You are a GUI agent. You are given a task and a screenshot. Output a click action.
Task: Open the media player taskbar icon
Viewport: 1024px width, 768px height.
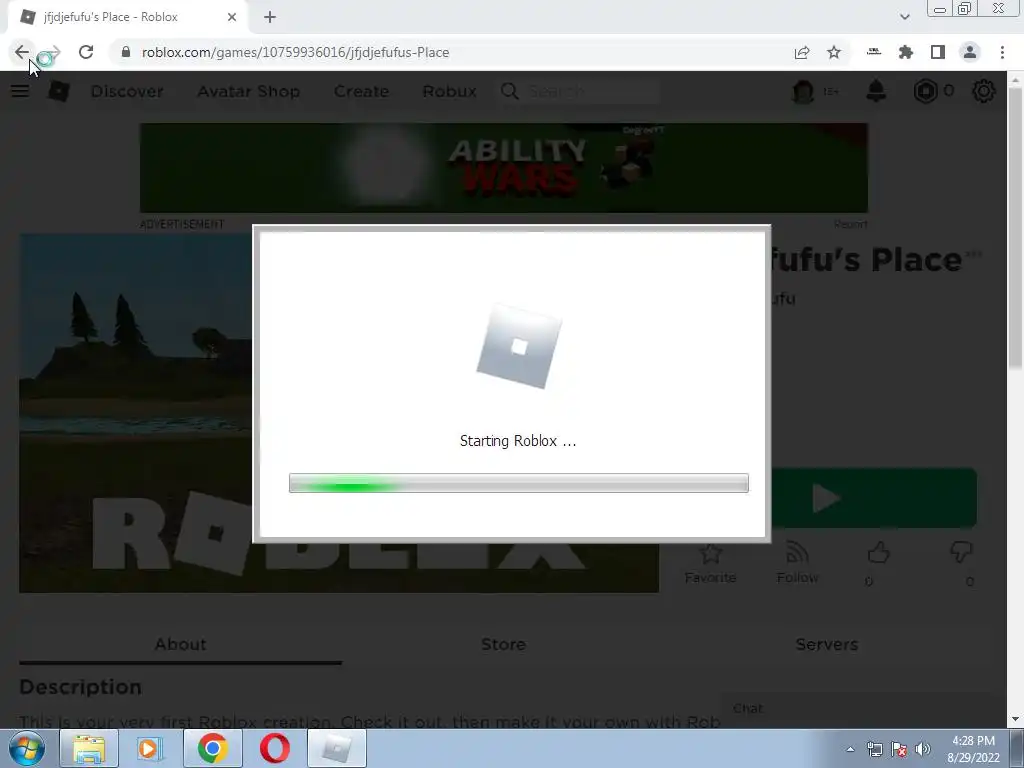point(151,748)
